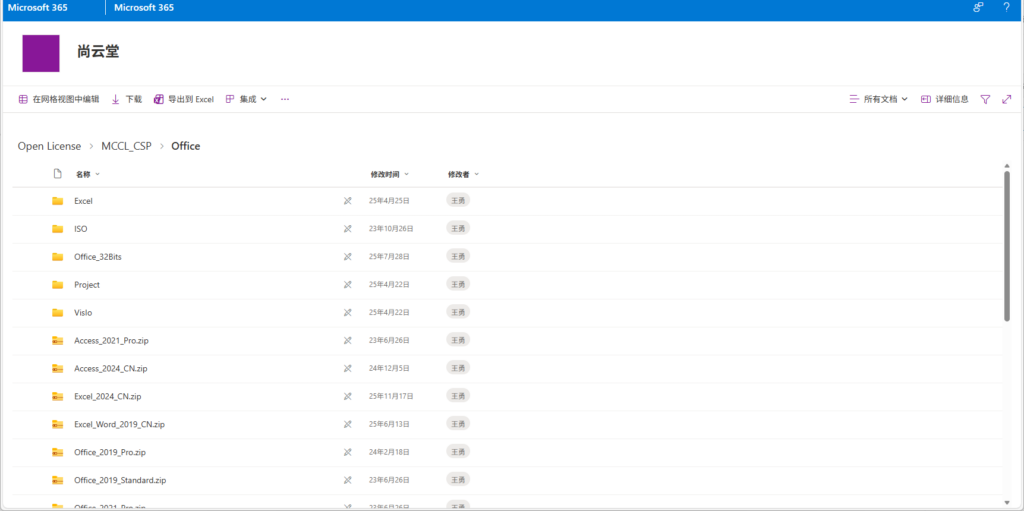Viewport: 1024px width, 511px height.
Task: Navigate to MCCL_CSP in the breadcrumb
Action: pyautogui.click(x=126, y=146)
